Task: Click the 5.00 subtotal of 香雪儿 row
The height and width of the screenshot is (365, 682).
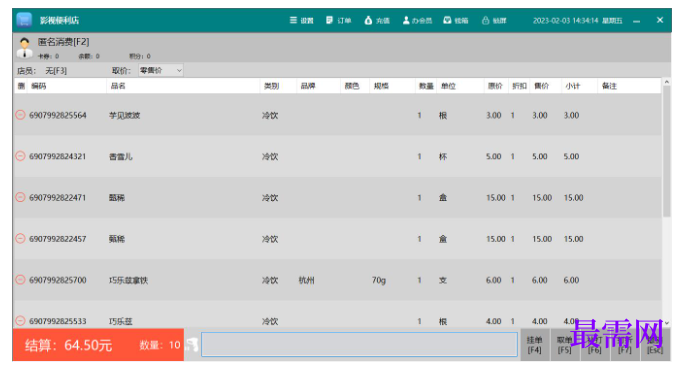Action: 572,156
